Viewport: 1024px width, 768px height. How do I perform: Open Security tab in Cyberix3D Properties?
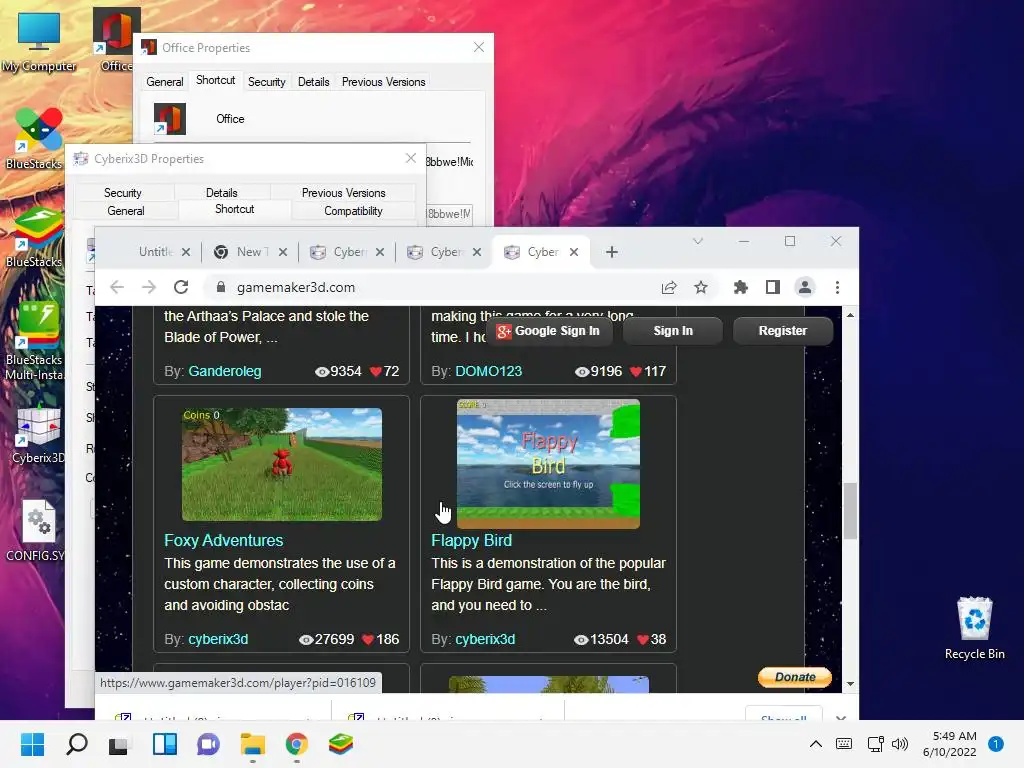pos(122,193)
